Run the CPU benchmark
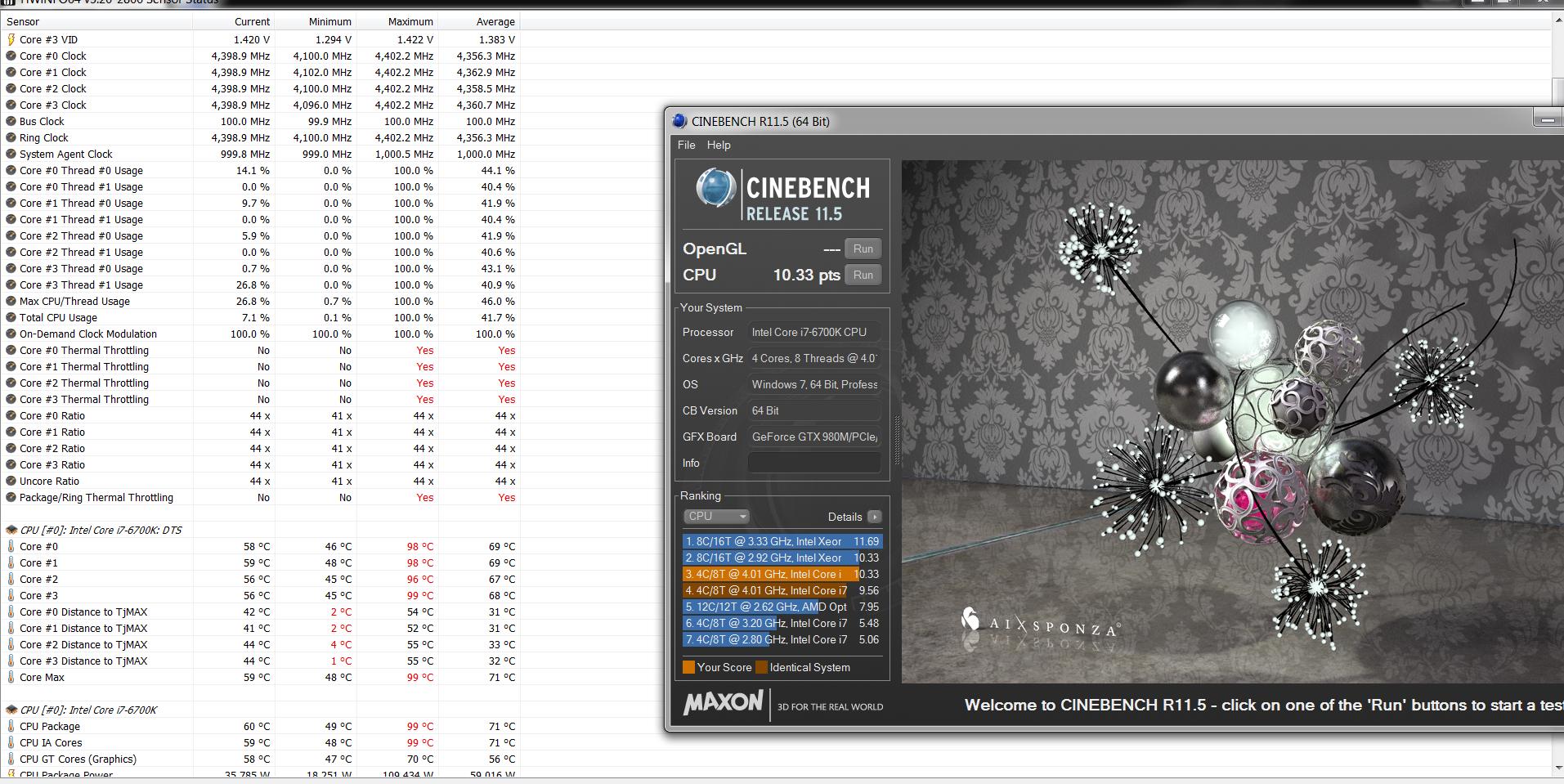 [863, 275]
